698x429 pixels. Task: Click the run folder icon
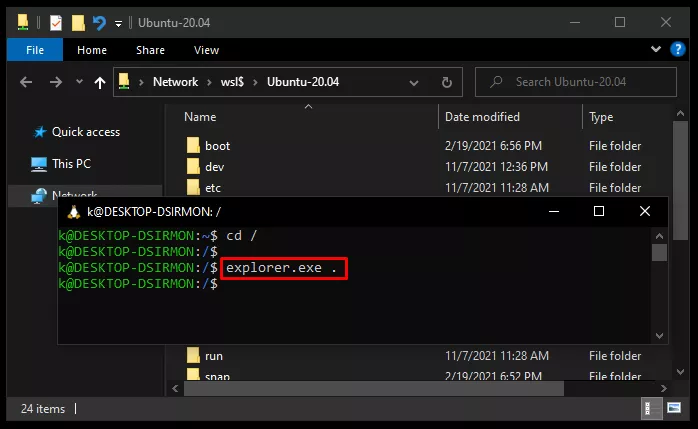193,355
